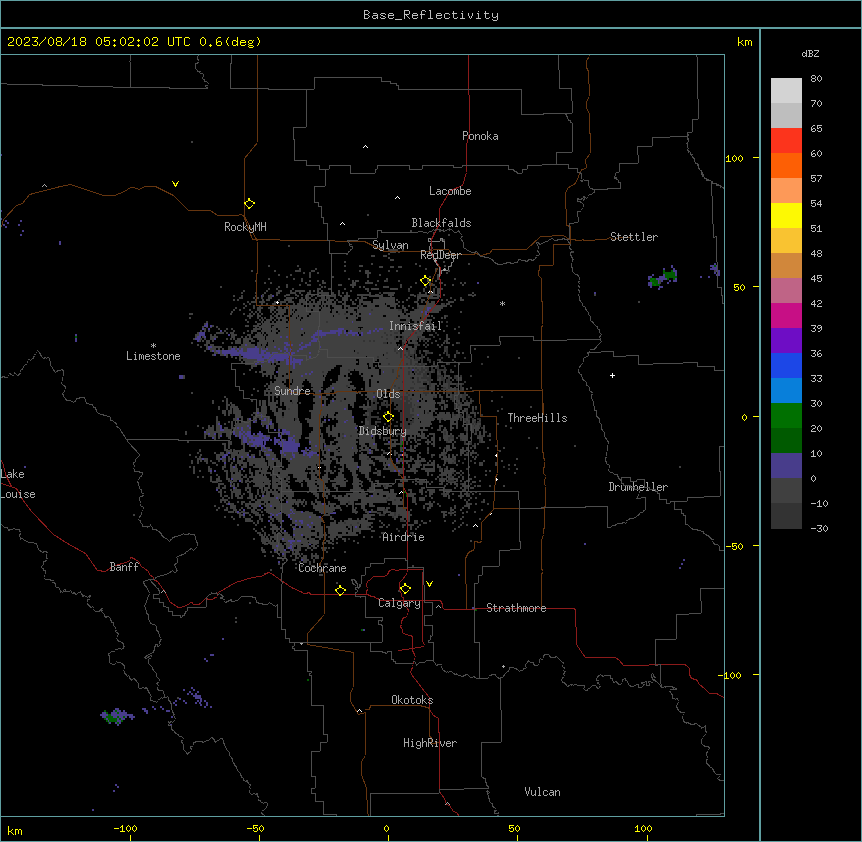The height and width of the screenshot is (842, 862).
Task: Select the slate-purple swatch between 10 and 0 dBZ
Action: tap(786, 466)
